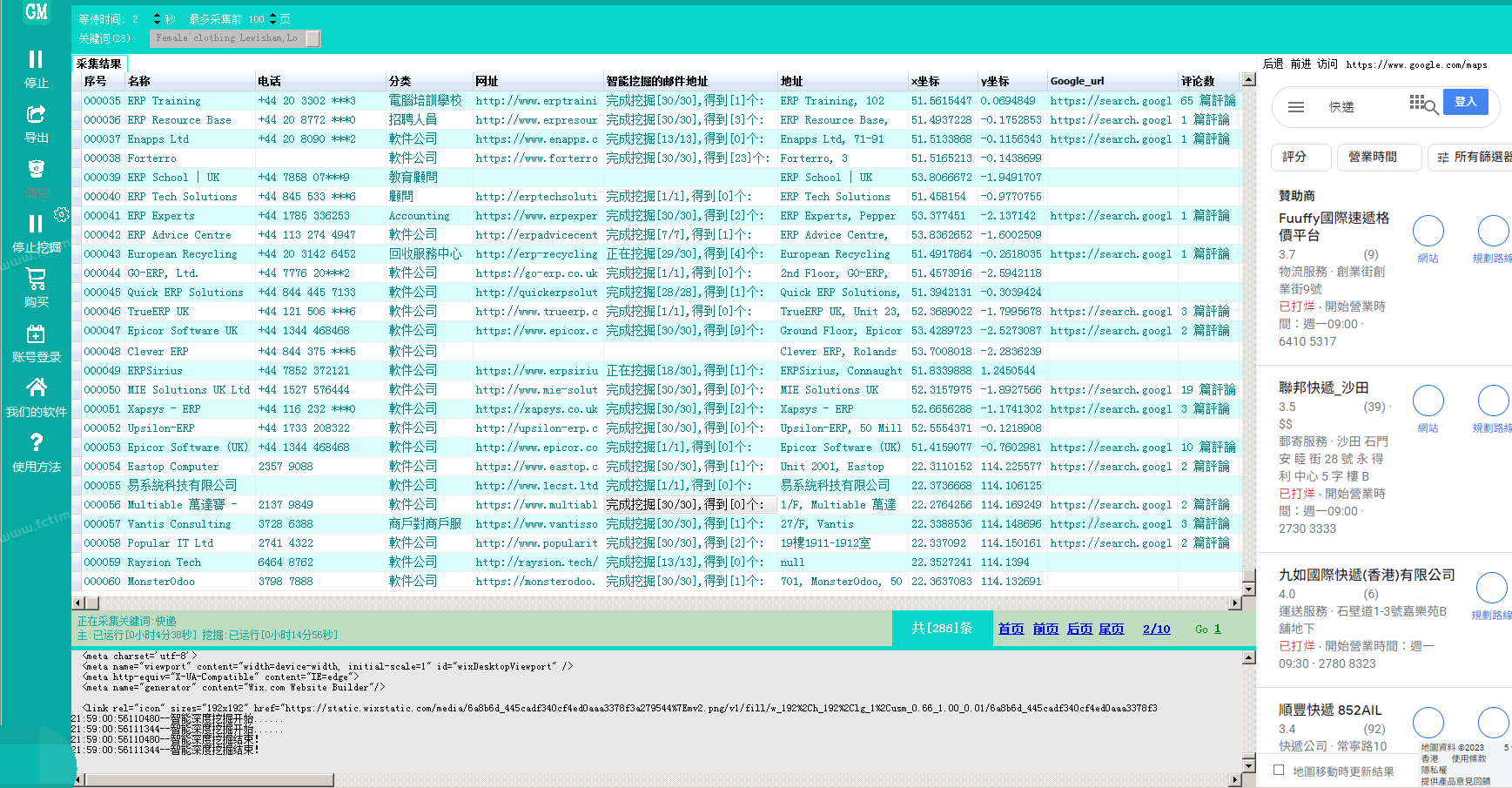Click 前进 in browser panel
Image resolution: width=1512 pixels, height=788 pixels.
1300,64
